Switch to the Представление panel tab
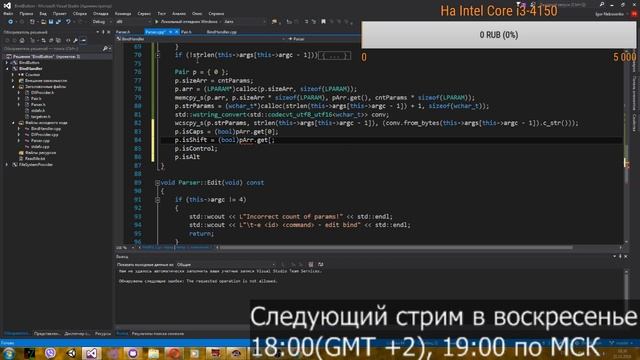This screenshot has width=640, height=360. tap(47, 333)
